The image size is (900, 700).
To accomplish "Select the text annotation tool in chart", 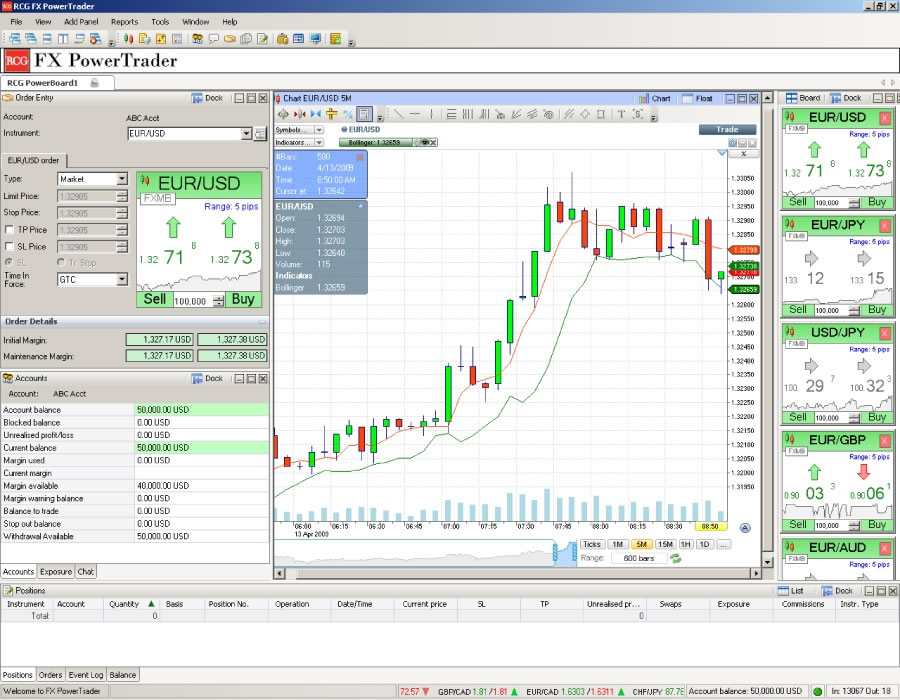I will [621, 114].
